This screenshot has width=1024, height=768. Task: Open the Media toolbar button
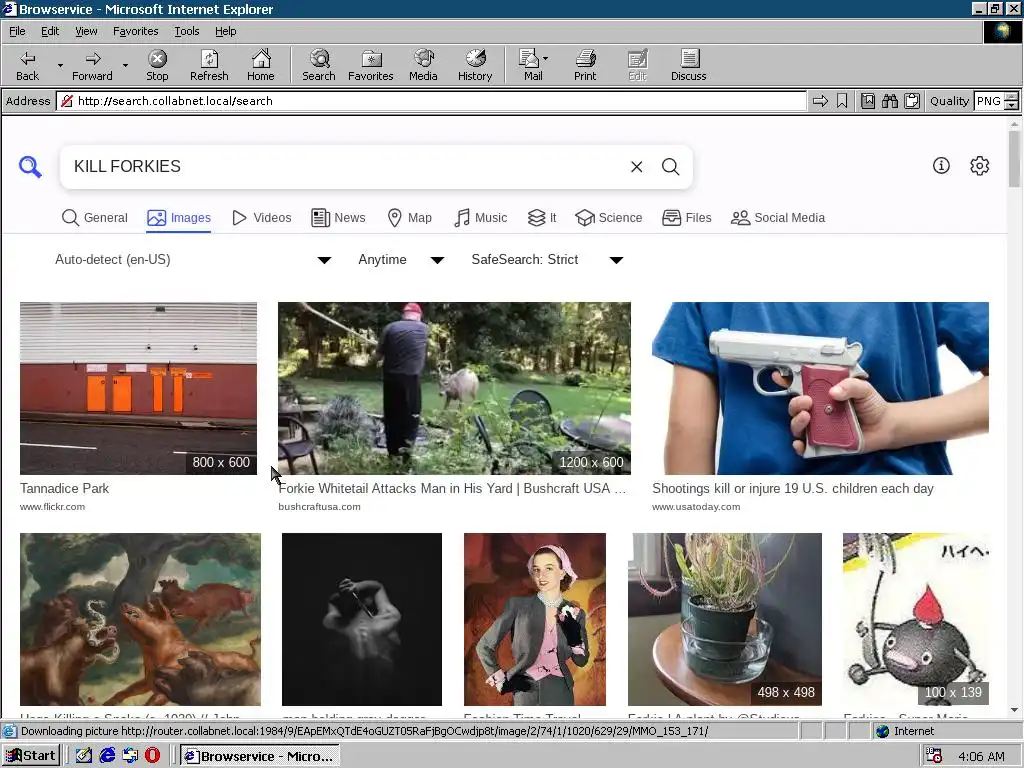(x=423, y=65)
